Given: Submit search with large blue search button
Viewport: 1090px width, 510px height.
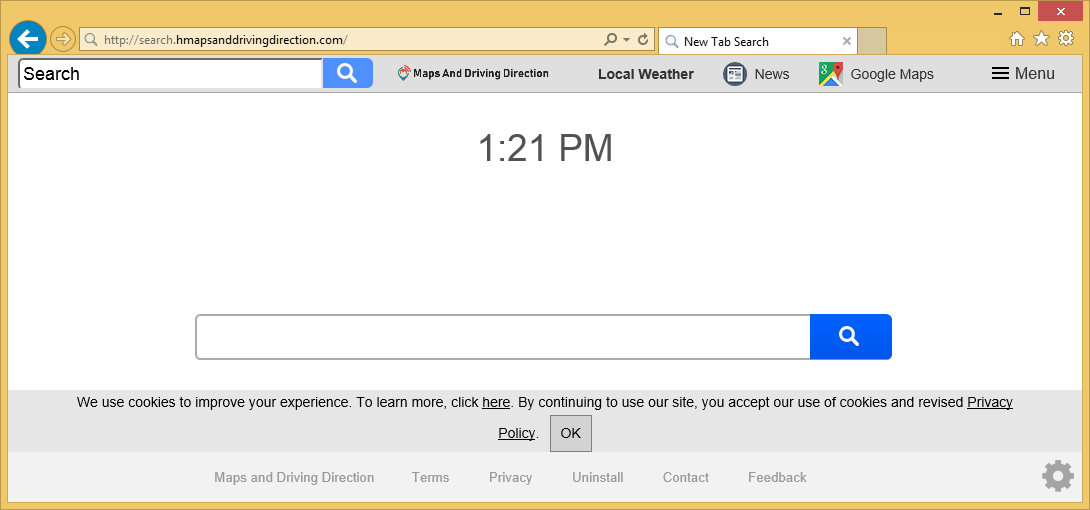Looking at the screenshot, I should 850,337.
